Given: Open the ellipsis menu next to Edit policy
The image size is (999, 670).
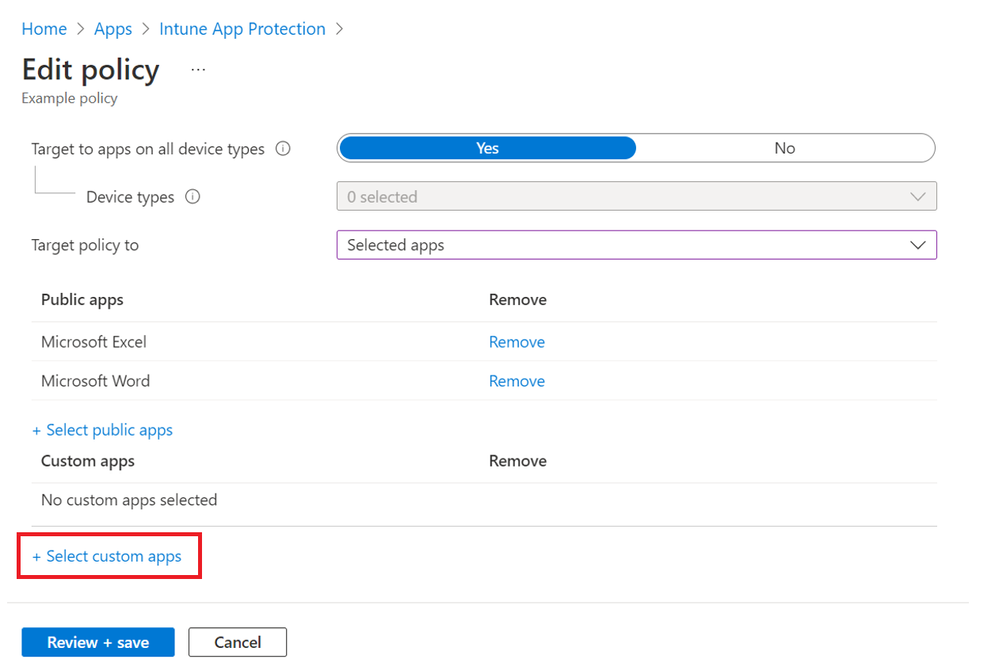Looking at the screenshot, I should (x=198, y=70).
